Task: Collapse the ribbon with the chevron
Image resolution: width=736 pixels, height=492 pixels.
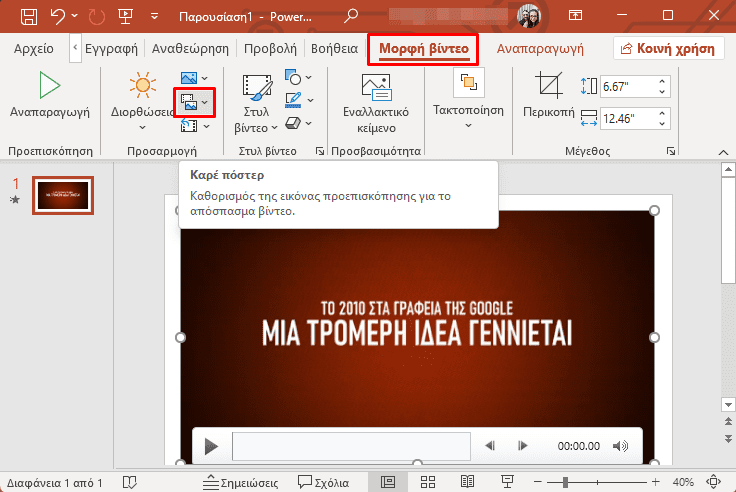Action: 723,152
